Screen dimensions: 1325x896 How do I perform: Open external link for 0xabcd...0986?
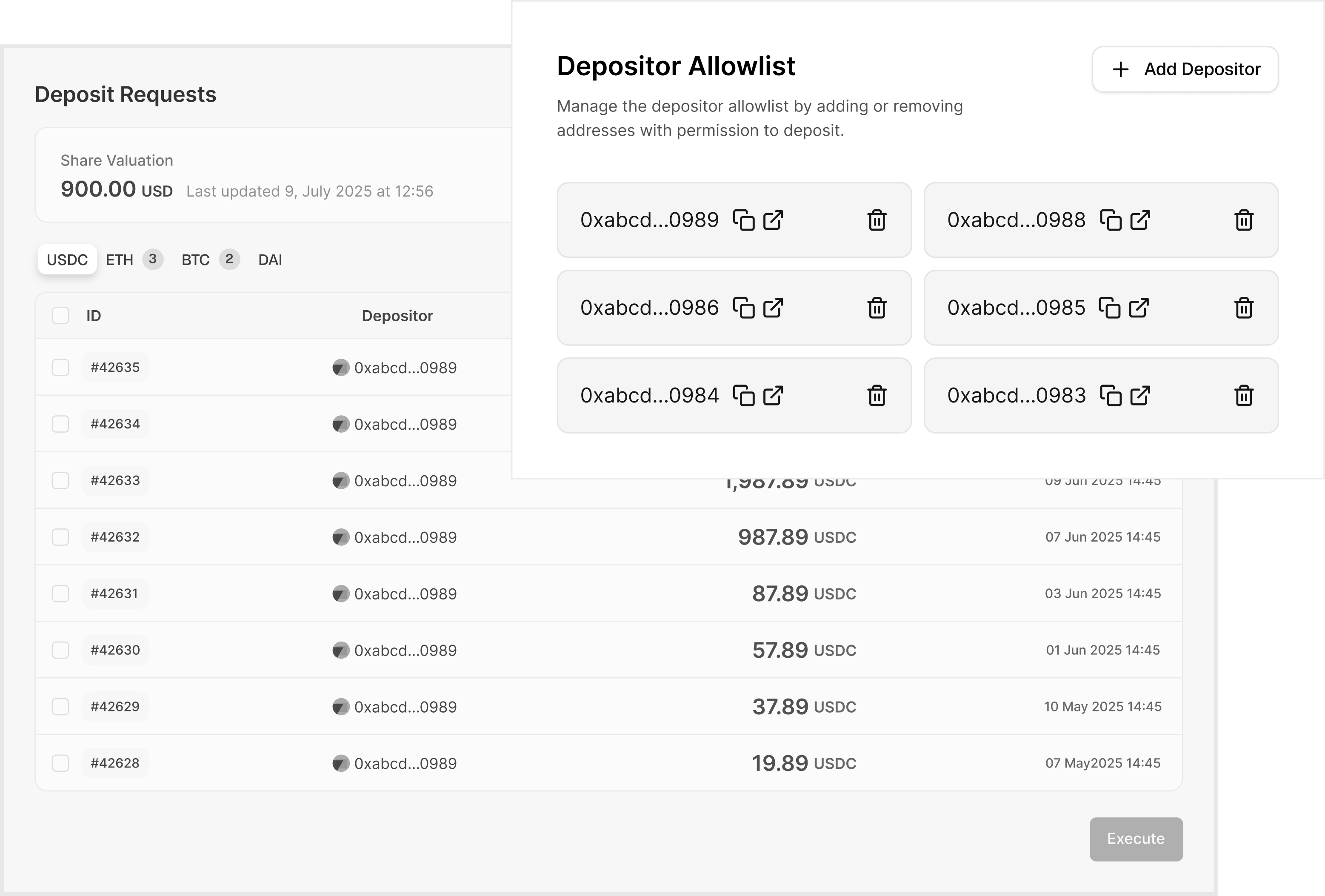click(x=773, y=308)
